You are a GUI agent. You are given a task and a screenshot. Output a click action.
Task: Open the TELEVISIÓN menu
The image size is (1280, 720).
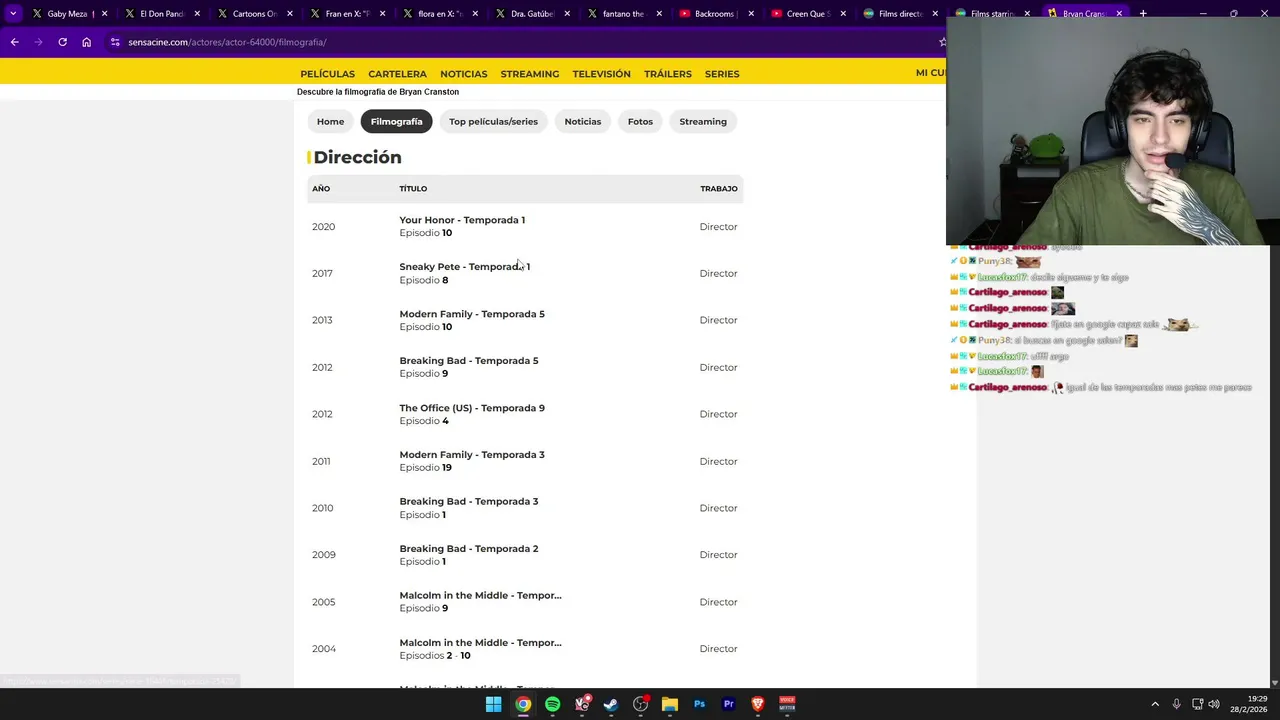click(x=602, y=74)
